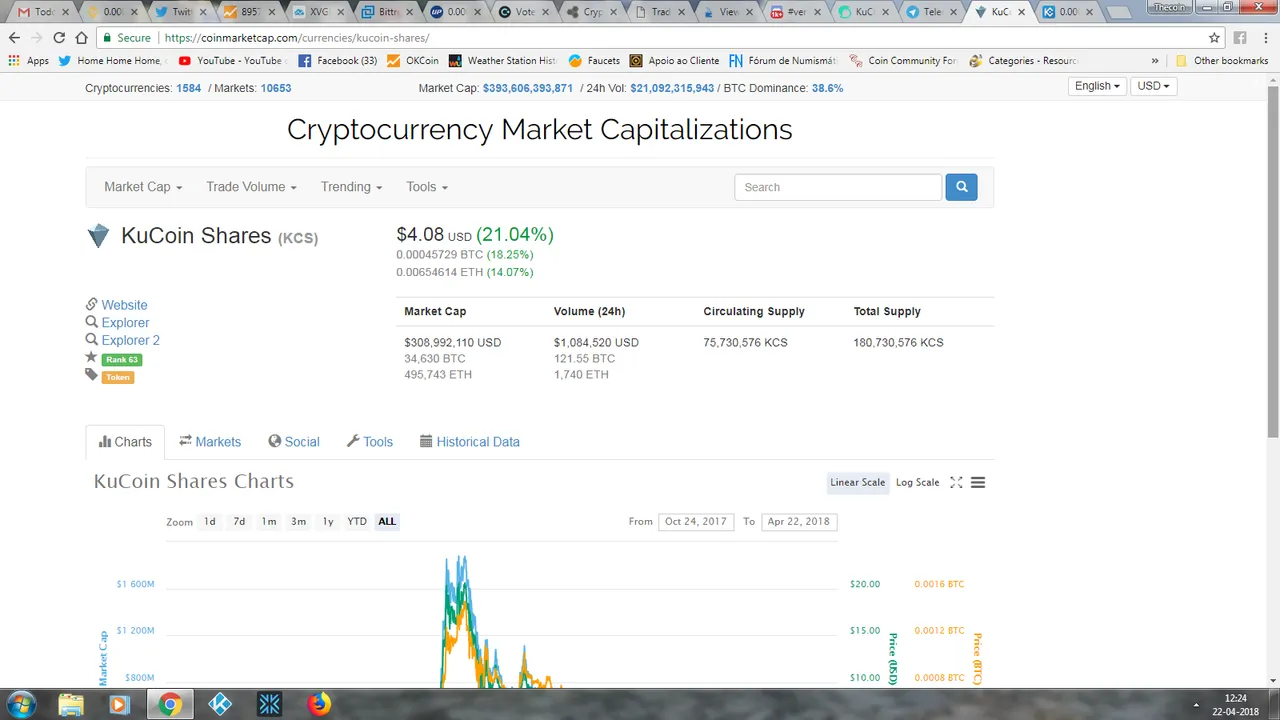
Task: Open the Other bookmarks folder
Action: (1222, 60)
